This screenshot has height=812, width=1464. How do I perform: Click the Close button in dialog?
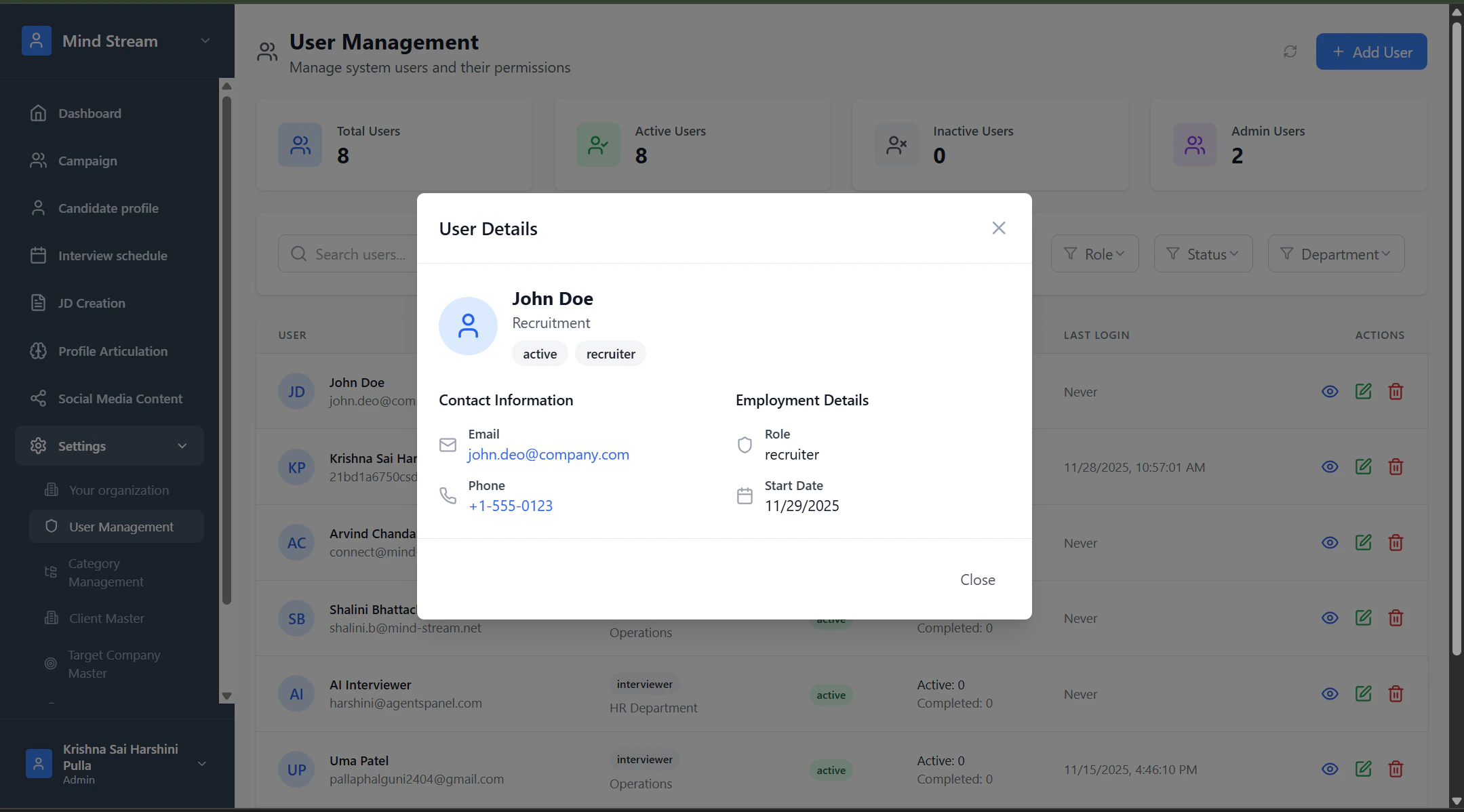pyautogui.click(x=977, y=580)
